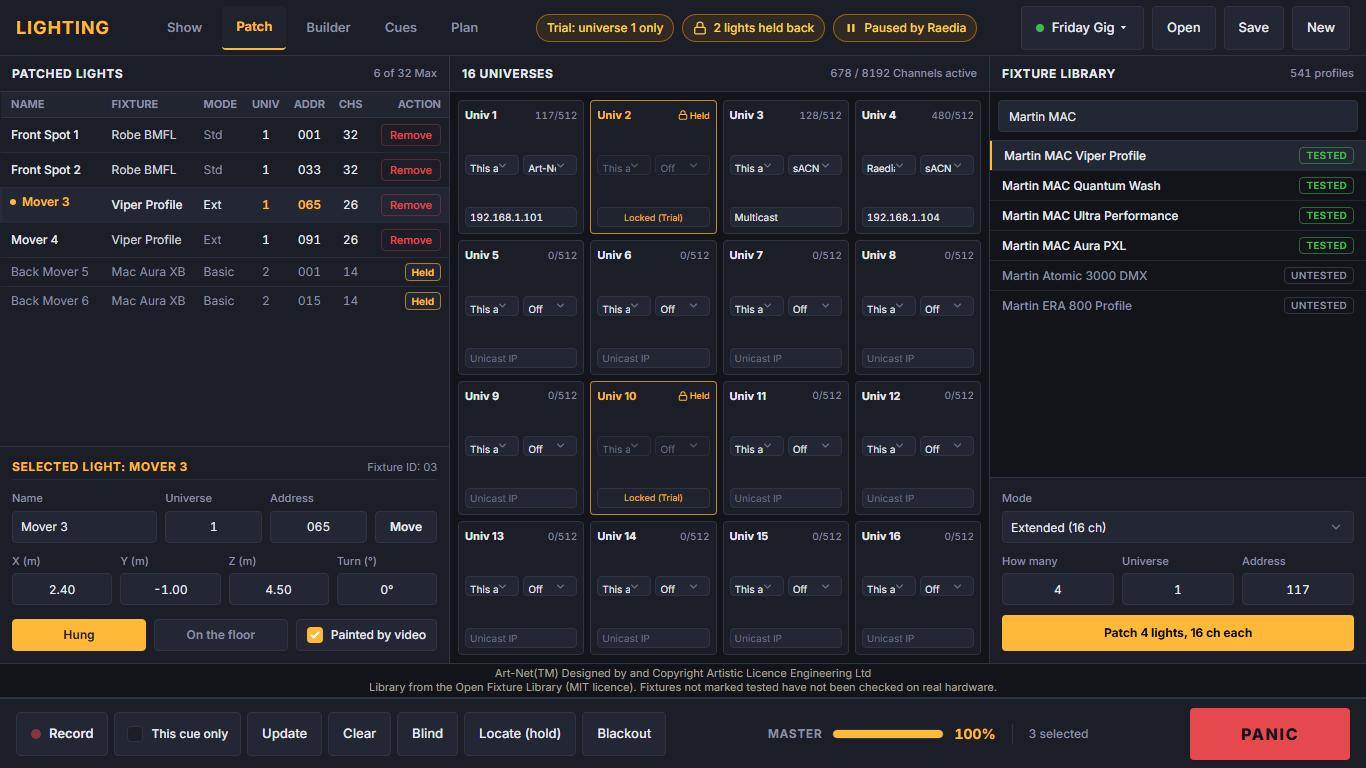Click the Update cue button
The width and height of the screenshot is (1366, 768).
click(x=285, y=734)
